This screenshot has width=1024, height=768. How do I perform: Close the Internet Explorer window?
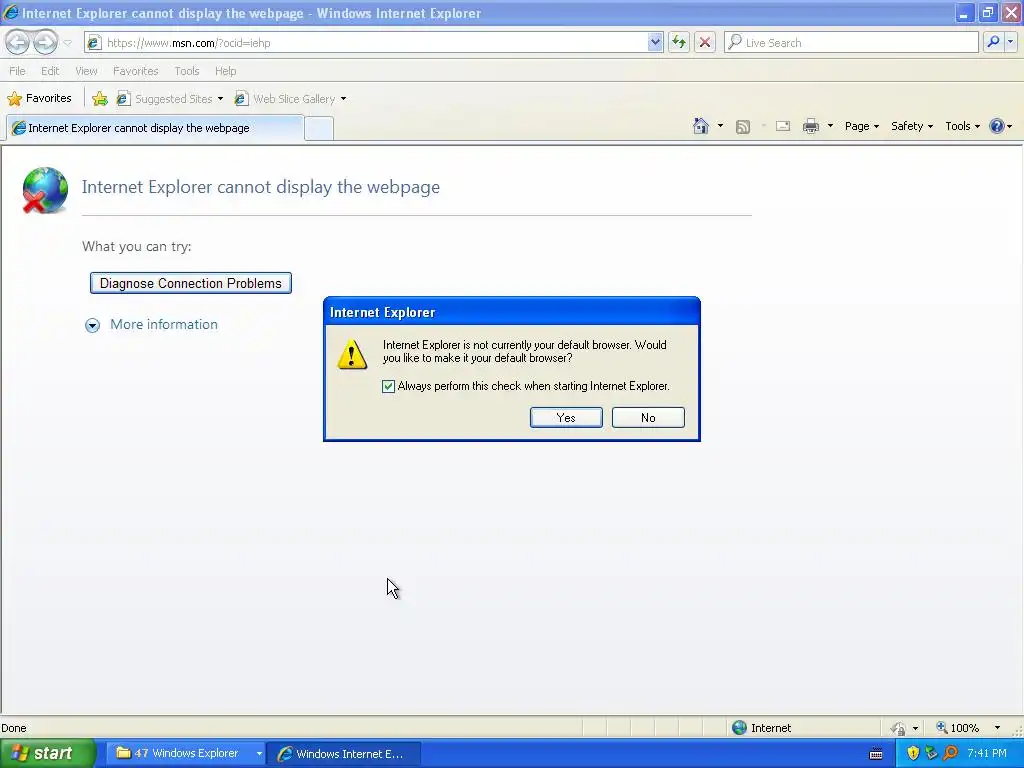(x=1010, y=13)
